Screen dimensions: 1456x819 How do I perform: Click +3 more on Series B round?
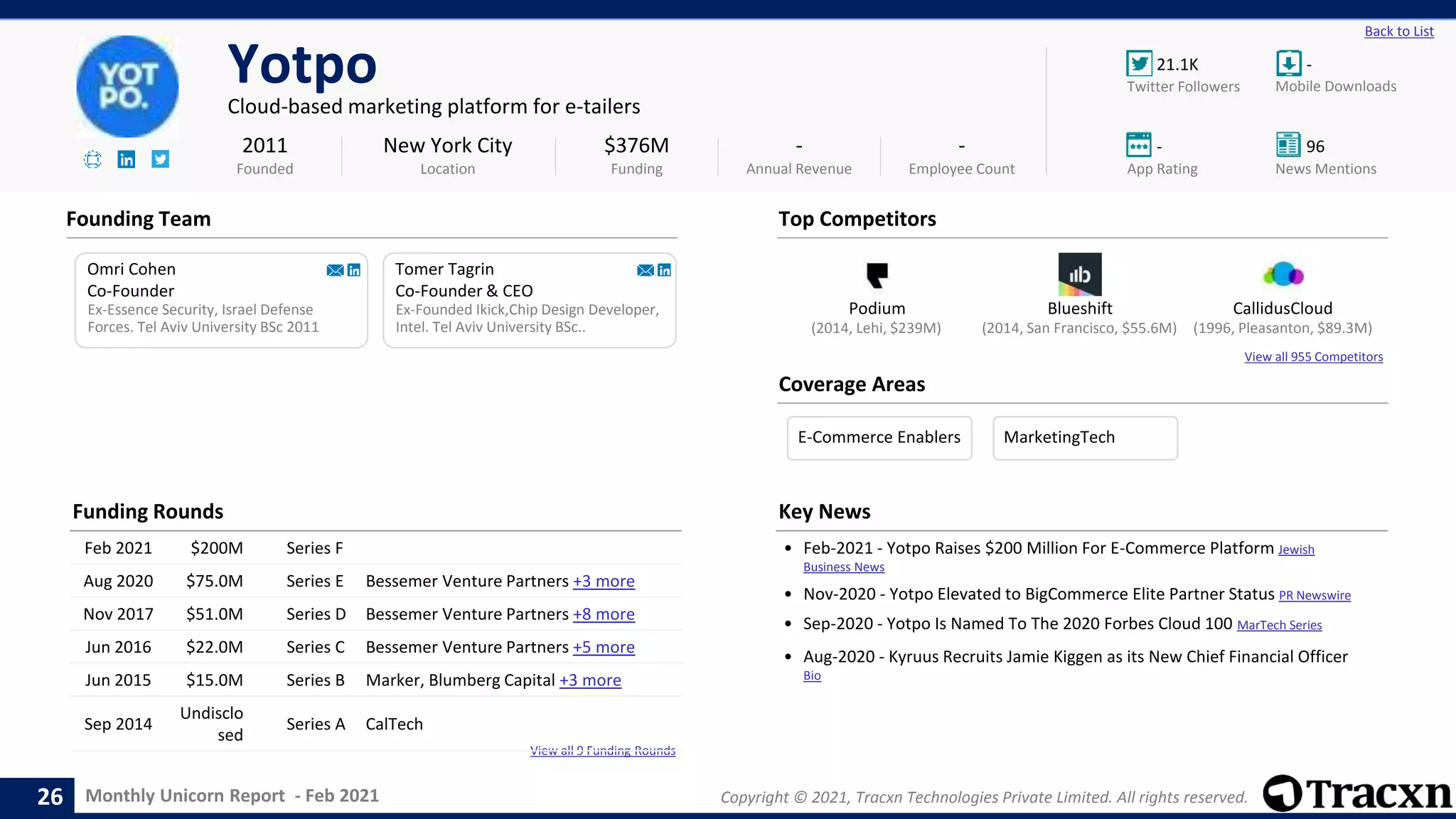[590, 680]
